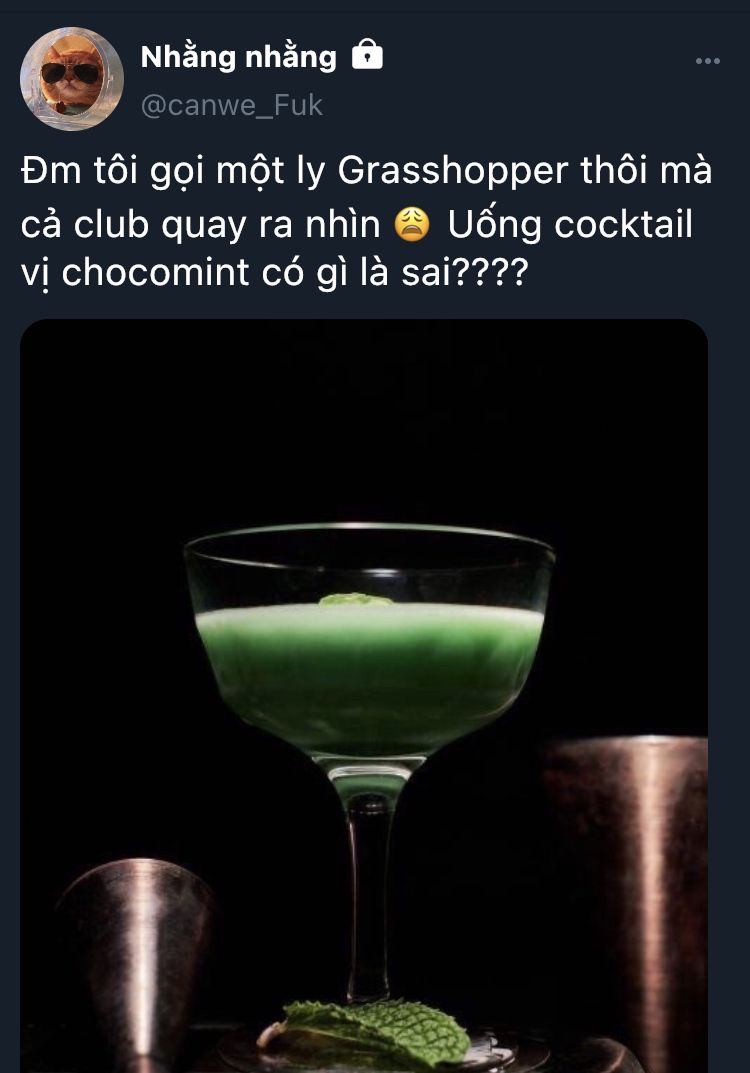Click the padlock protected-account icon
This screenshot has width=750, height=1073.
tap(367, 54)
